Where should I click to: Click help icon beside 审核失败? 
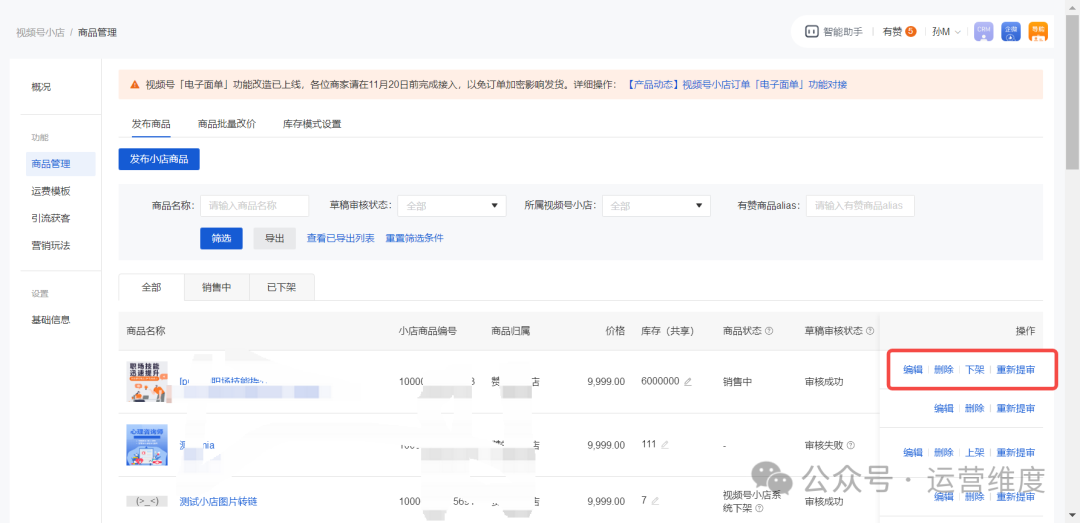851,445
